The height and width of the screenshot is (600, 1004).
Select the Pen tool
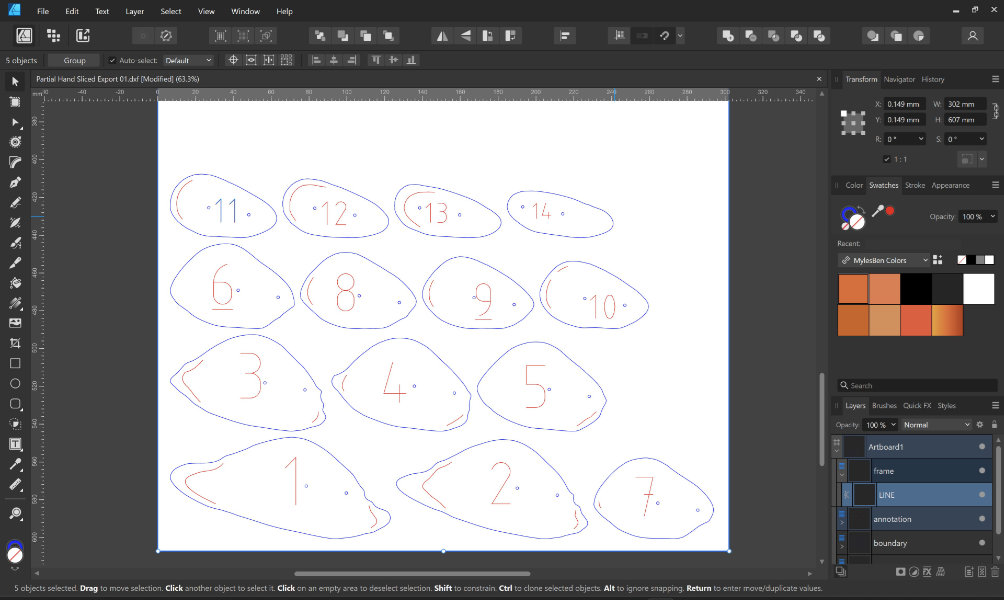pyautogui.click(x=15, y=182)
